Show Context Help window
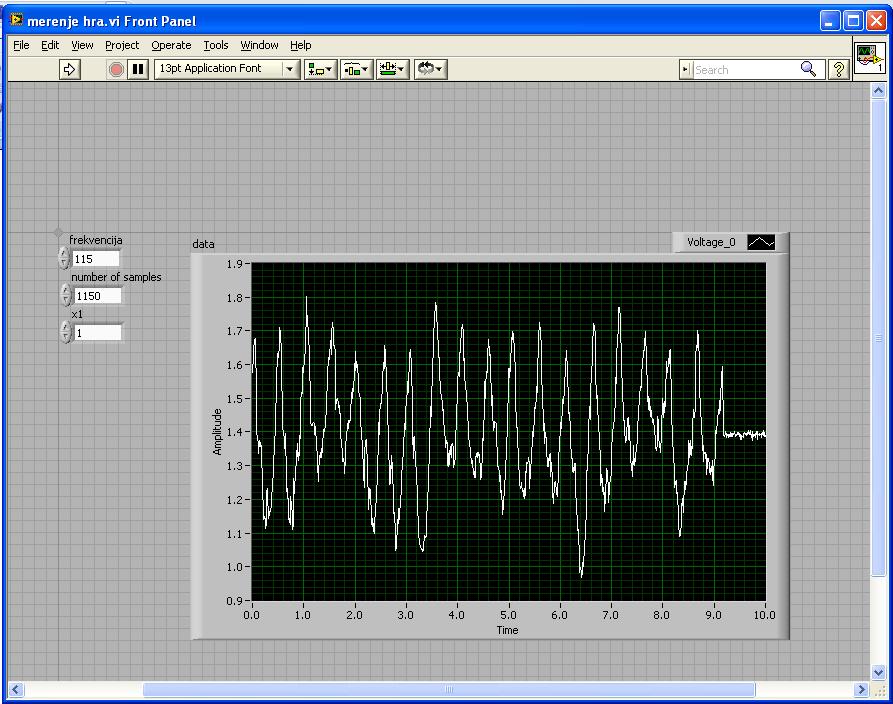The image size is (893, 704). (x=839, y=69)
